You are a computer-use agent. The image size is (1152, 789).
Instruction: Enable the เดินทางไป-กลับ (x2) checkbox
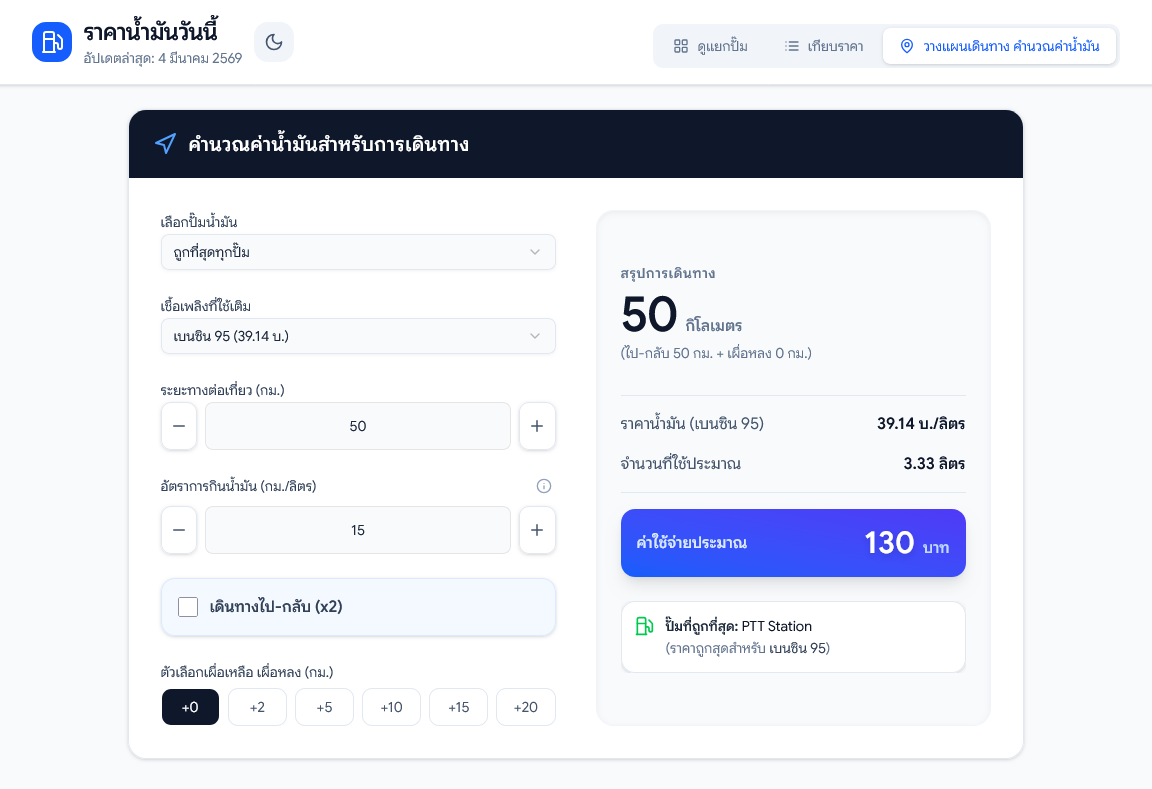tap(188, 607)
